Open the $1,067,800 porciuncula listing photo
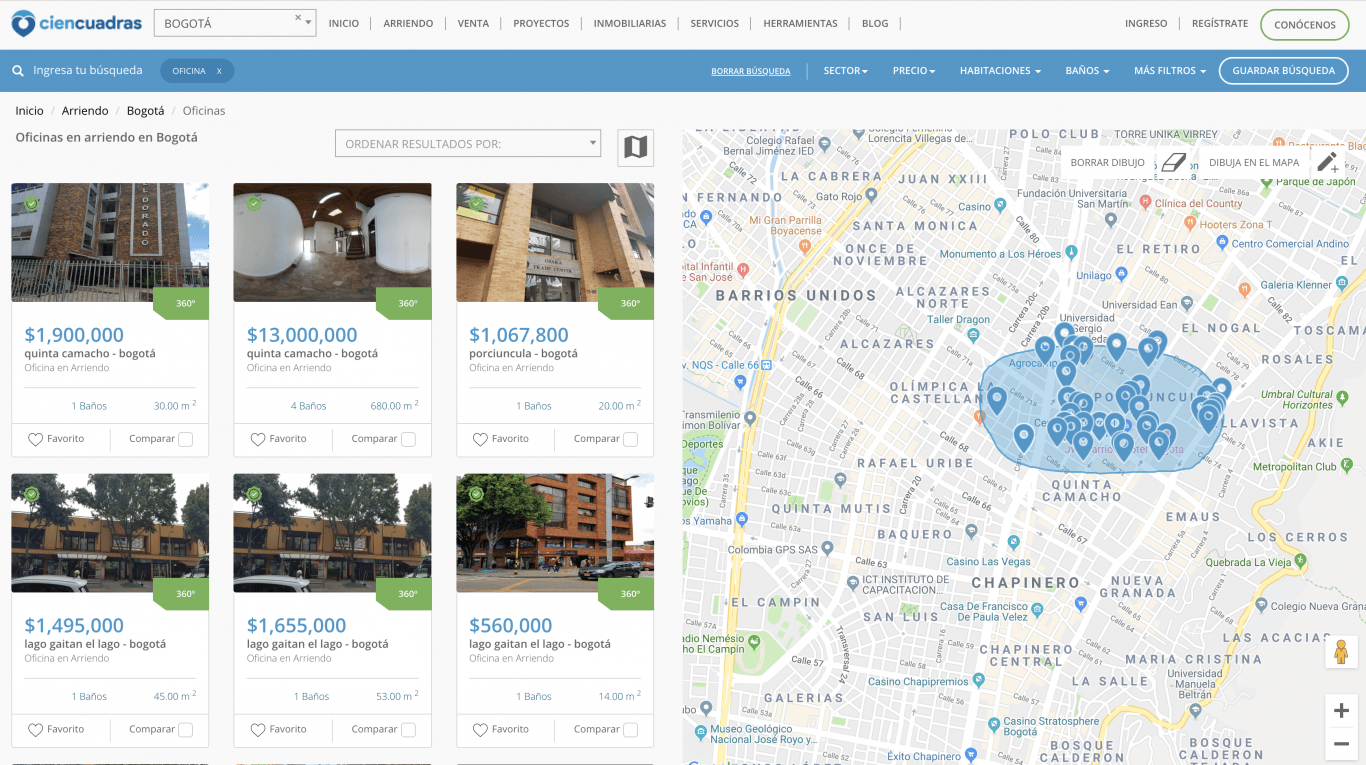Screen dimensions: 1366x765 tap(555, 242)
